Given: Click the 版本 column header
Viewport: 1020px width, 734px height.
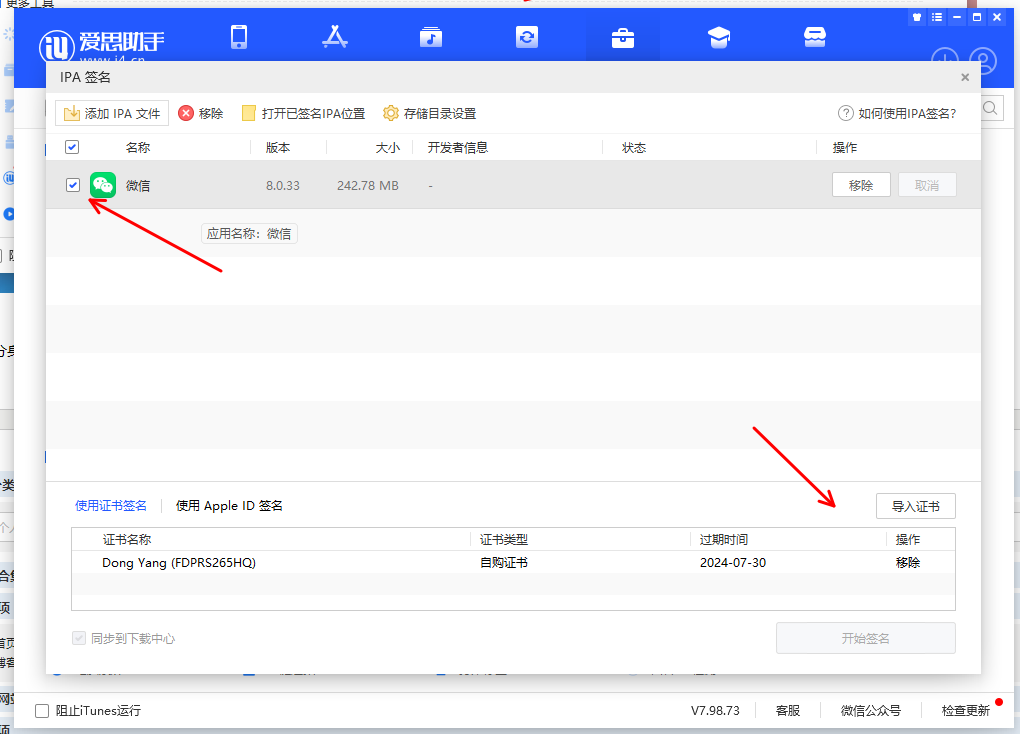Looking at the screenshot, I should point(278,148).
